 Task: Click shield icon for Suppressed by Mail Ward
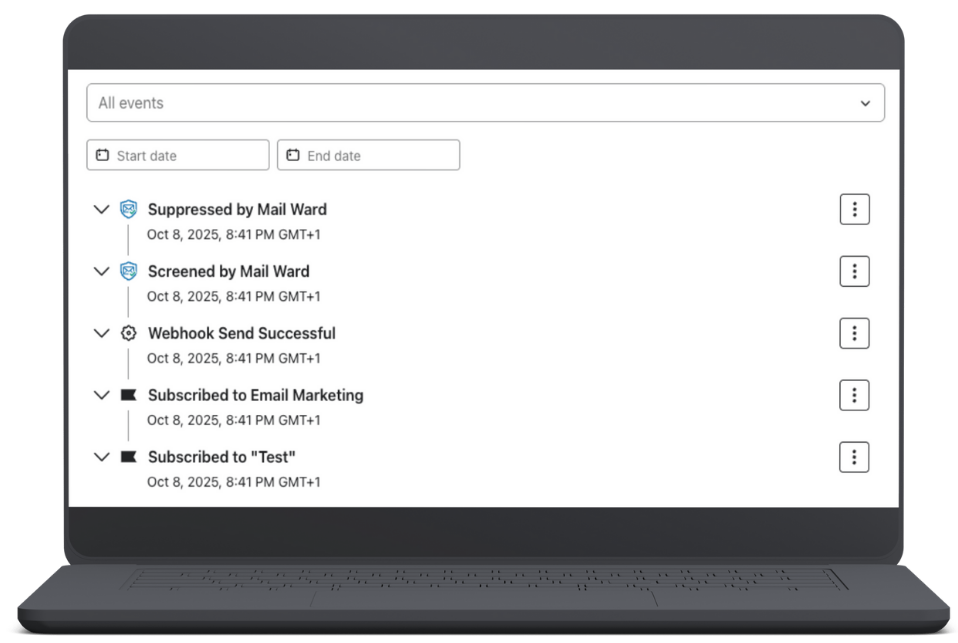point(128,209)
